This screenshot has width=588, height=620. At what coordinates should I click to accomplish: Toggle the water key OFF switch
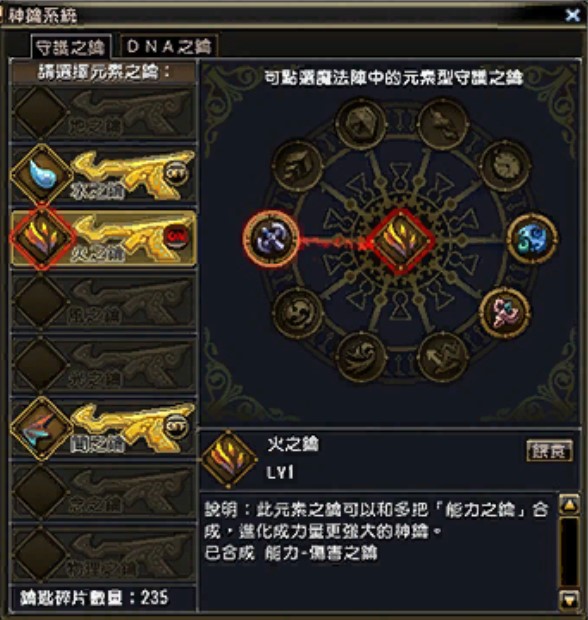click(x=176, y=173)
